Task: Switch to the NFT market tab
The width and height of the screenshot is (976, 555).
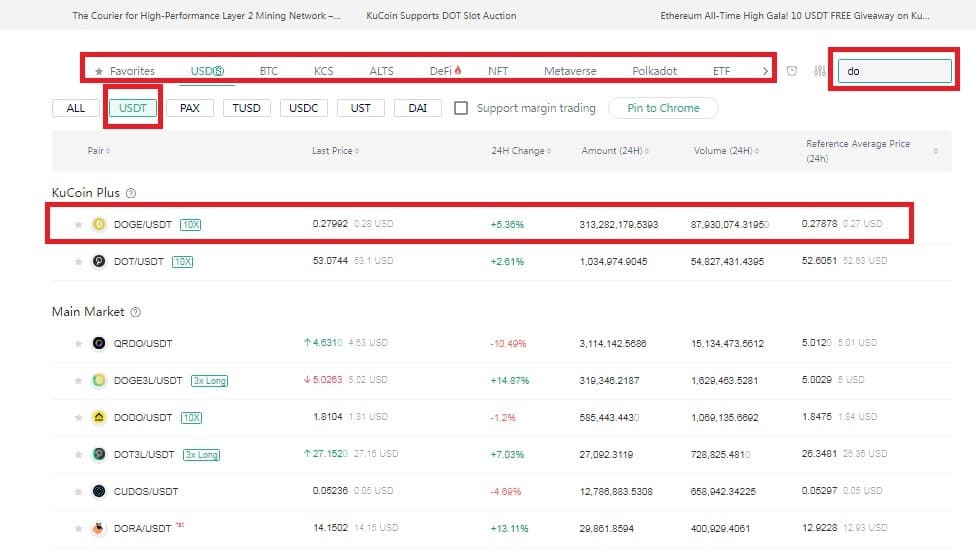Action: (x=498, y=71)
